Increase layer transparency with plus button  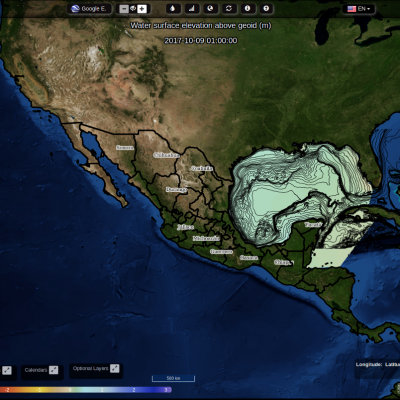point(142,9)
